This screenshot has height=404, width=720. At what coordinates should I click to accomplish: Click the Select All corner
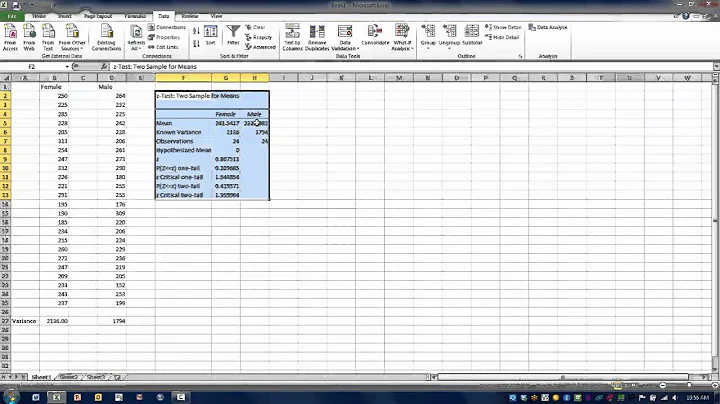point(5,78)
